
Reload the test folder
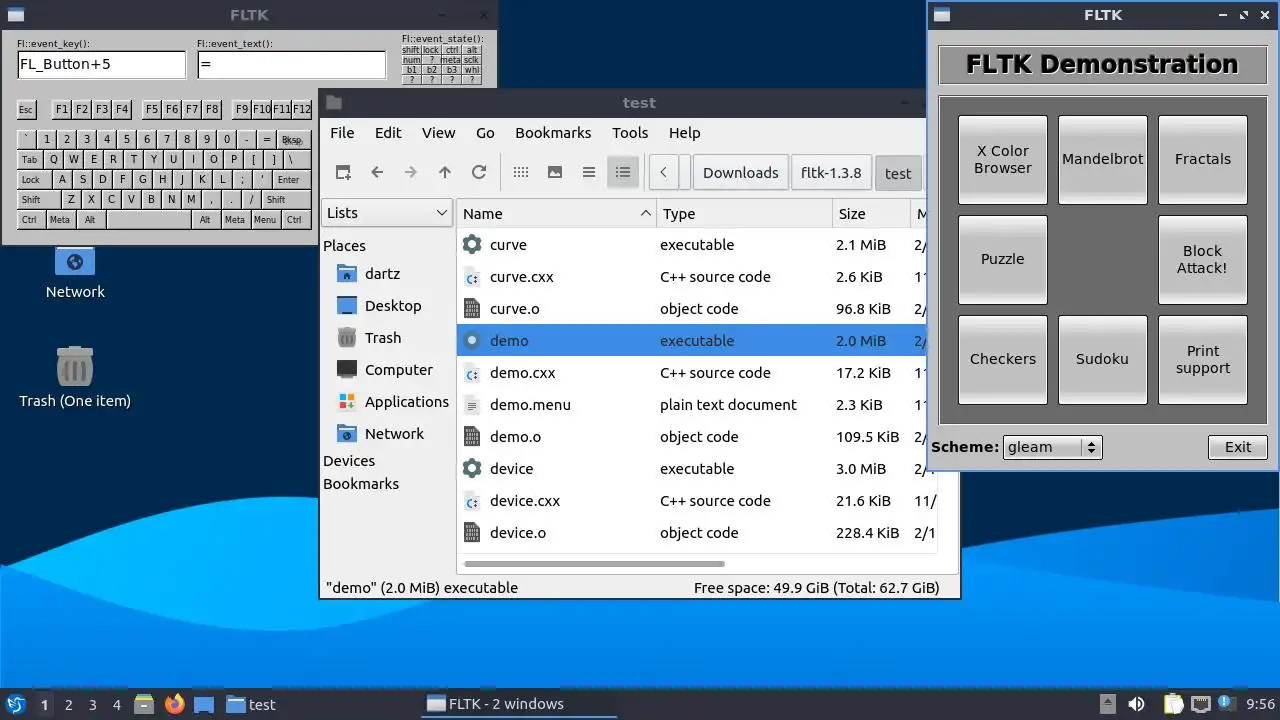[x=479, y=172]
